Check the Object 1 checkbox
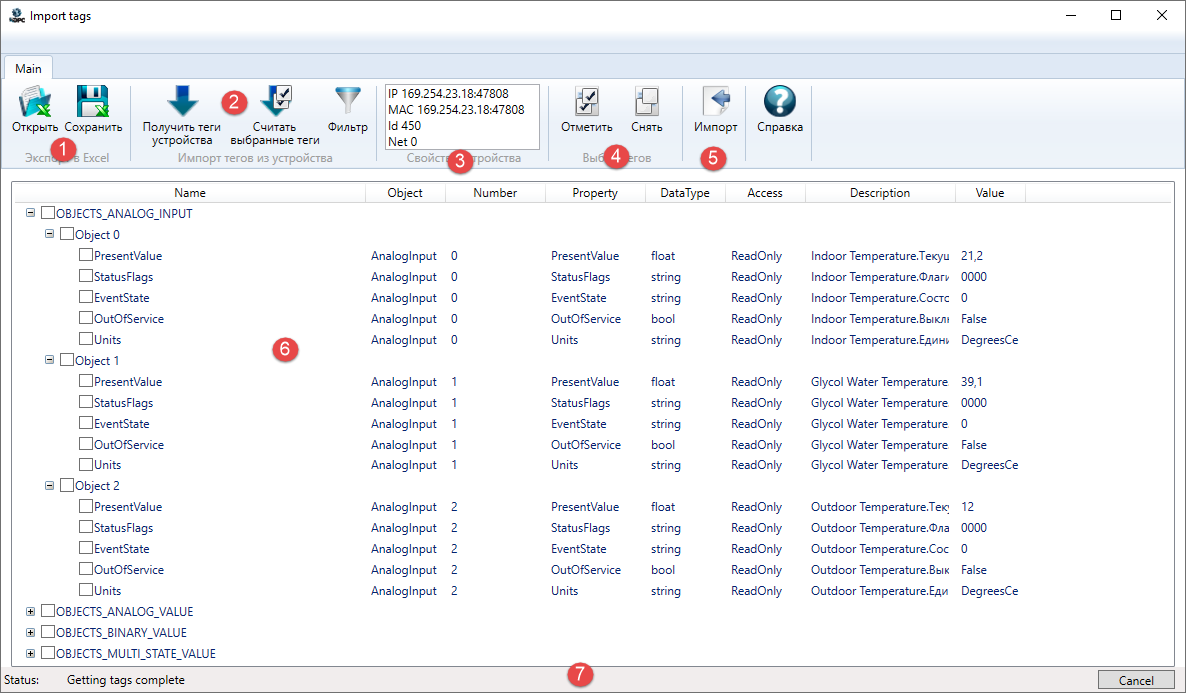1186x693 pixels. (x=67, y=361)
